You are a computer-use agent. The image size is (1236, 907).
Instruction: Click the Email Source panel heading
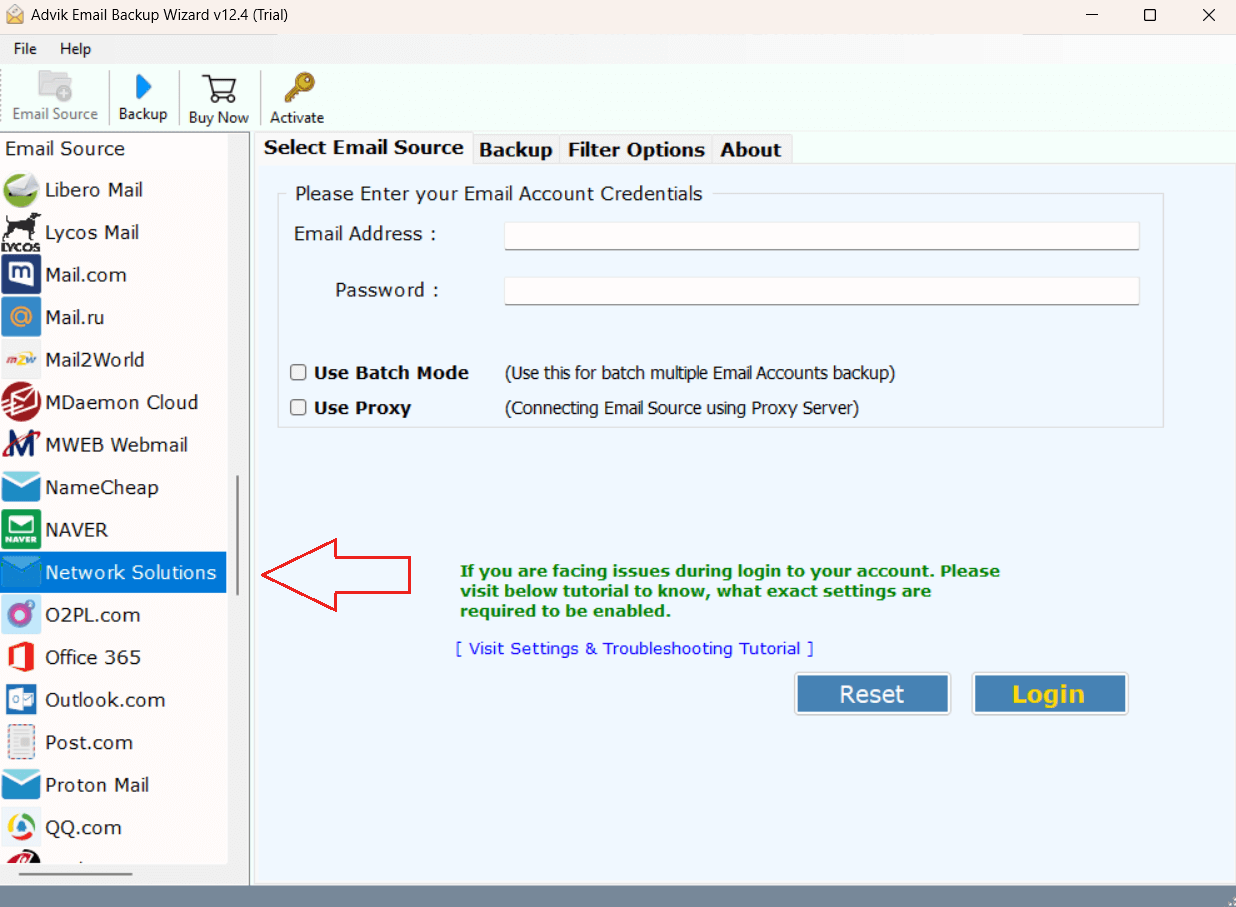[x=65, y=149]
